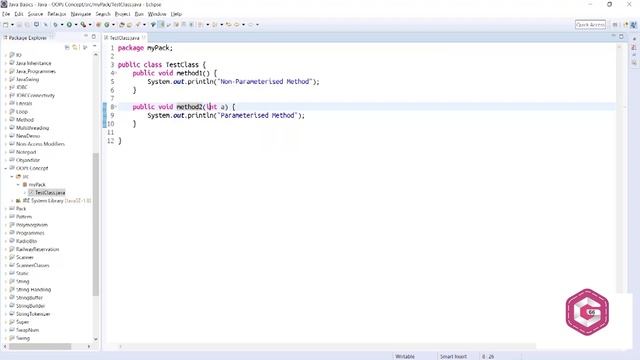Click the Toggle Mark Occurrences icon

coord(162,25)
